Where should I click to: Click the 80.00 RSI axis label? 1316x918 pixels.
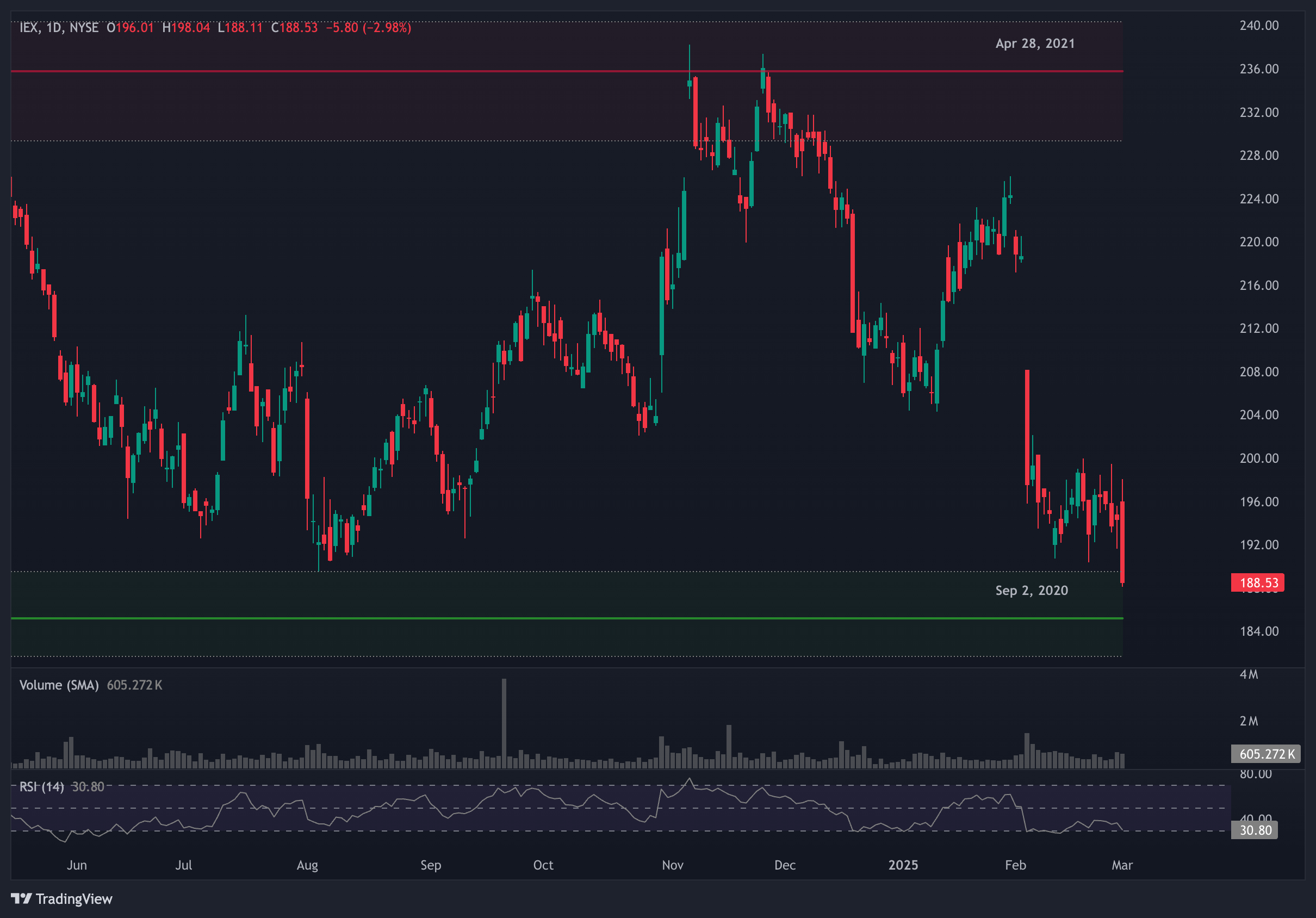pyautogui.click(x=1256, y=774)
